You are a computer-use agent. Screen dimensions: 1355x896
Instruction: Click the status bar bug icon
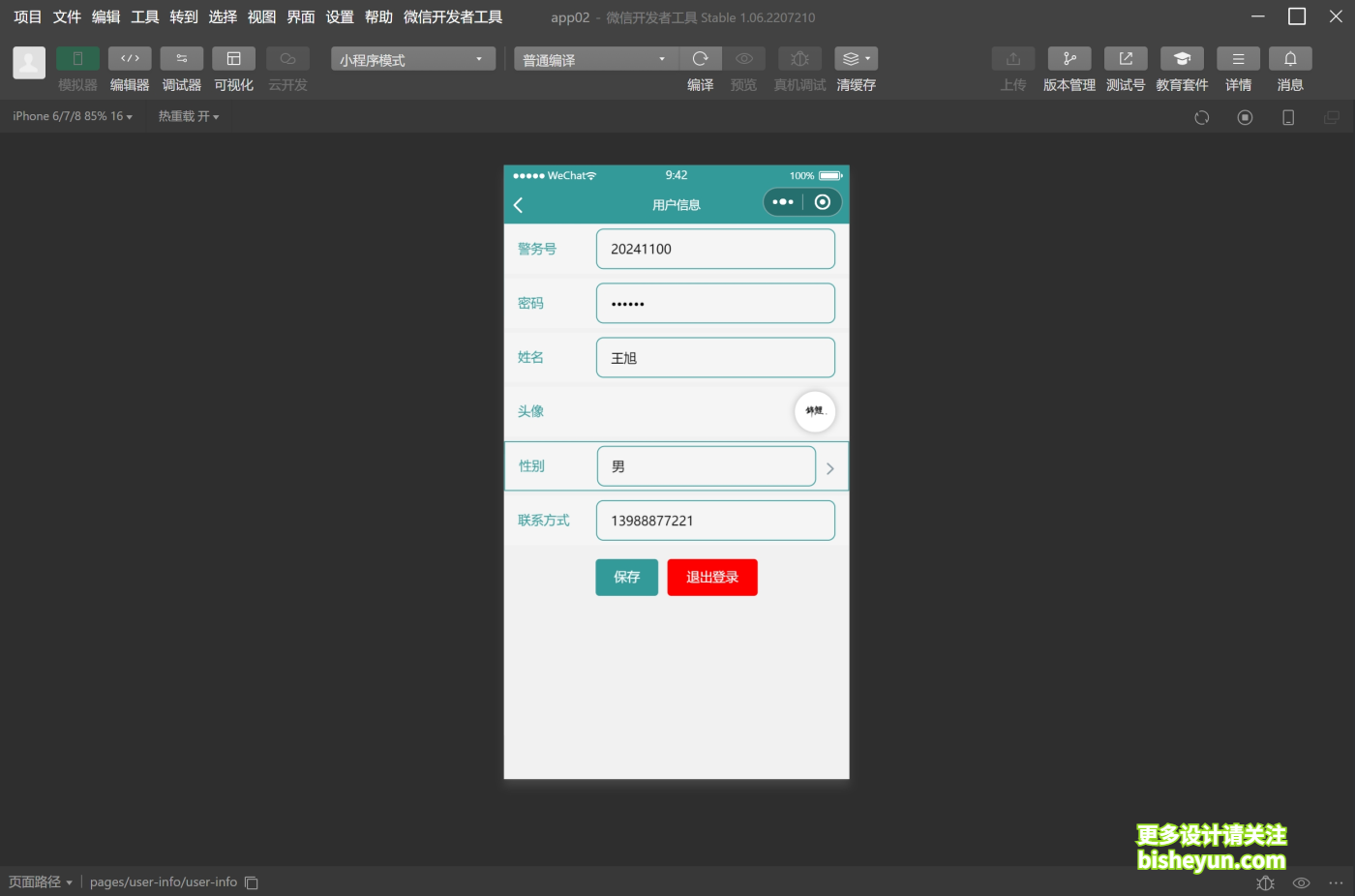click(1265, 882)
